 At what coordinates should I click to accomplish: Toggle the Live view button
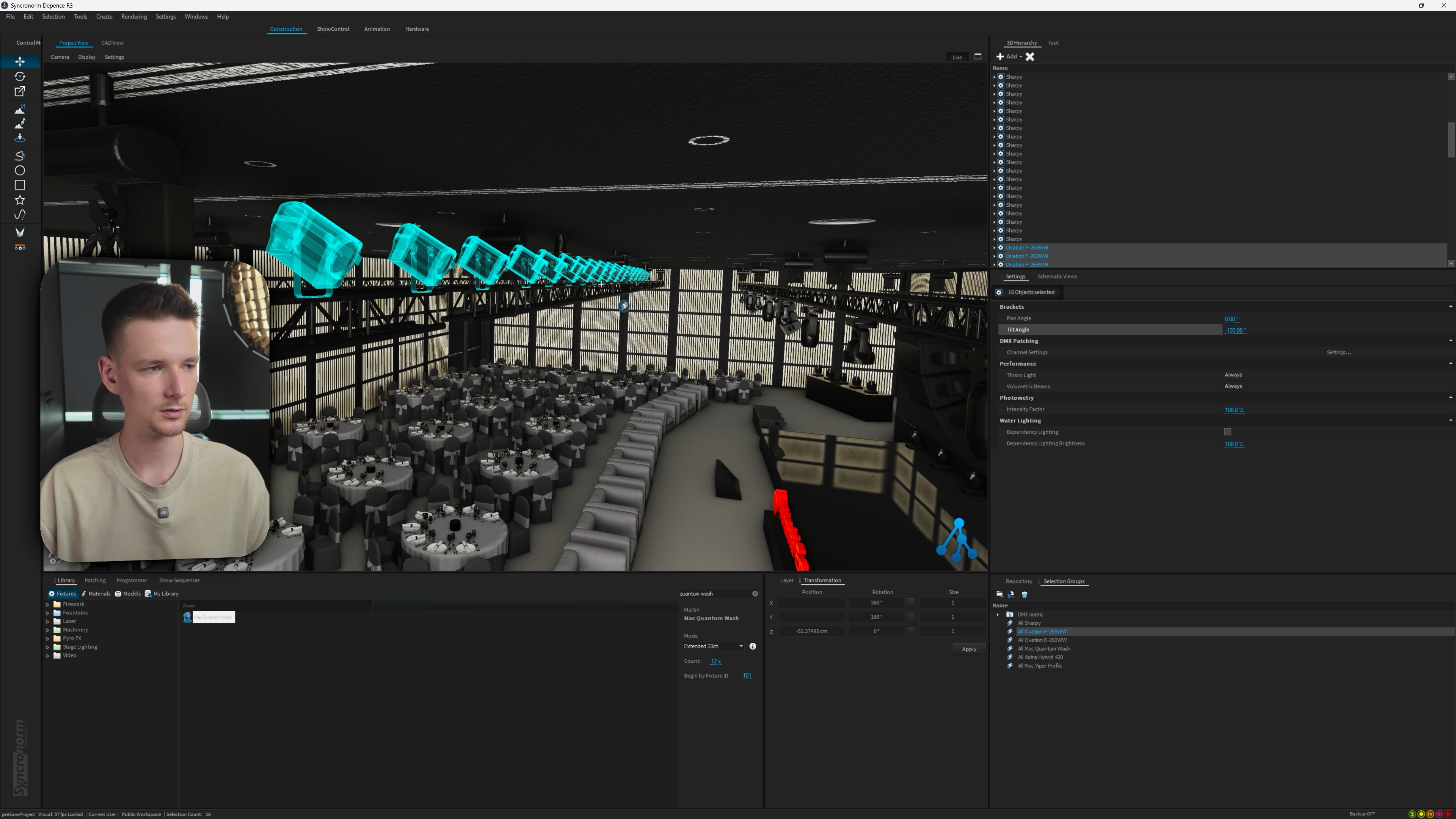pyautogui.click(x=956, y=57)
